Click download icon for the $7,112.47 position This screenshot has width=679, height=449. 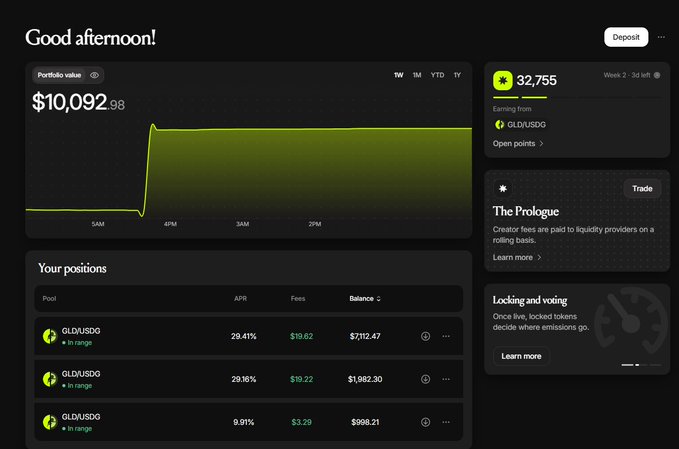(x=426, y=336)
